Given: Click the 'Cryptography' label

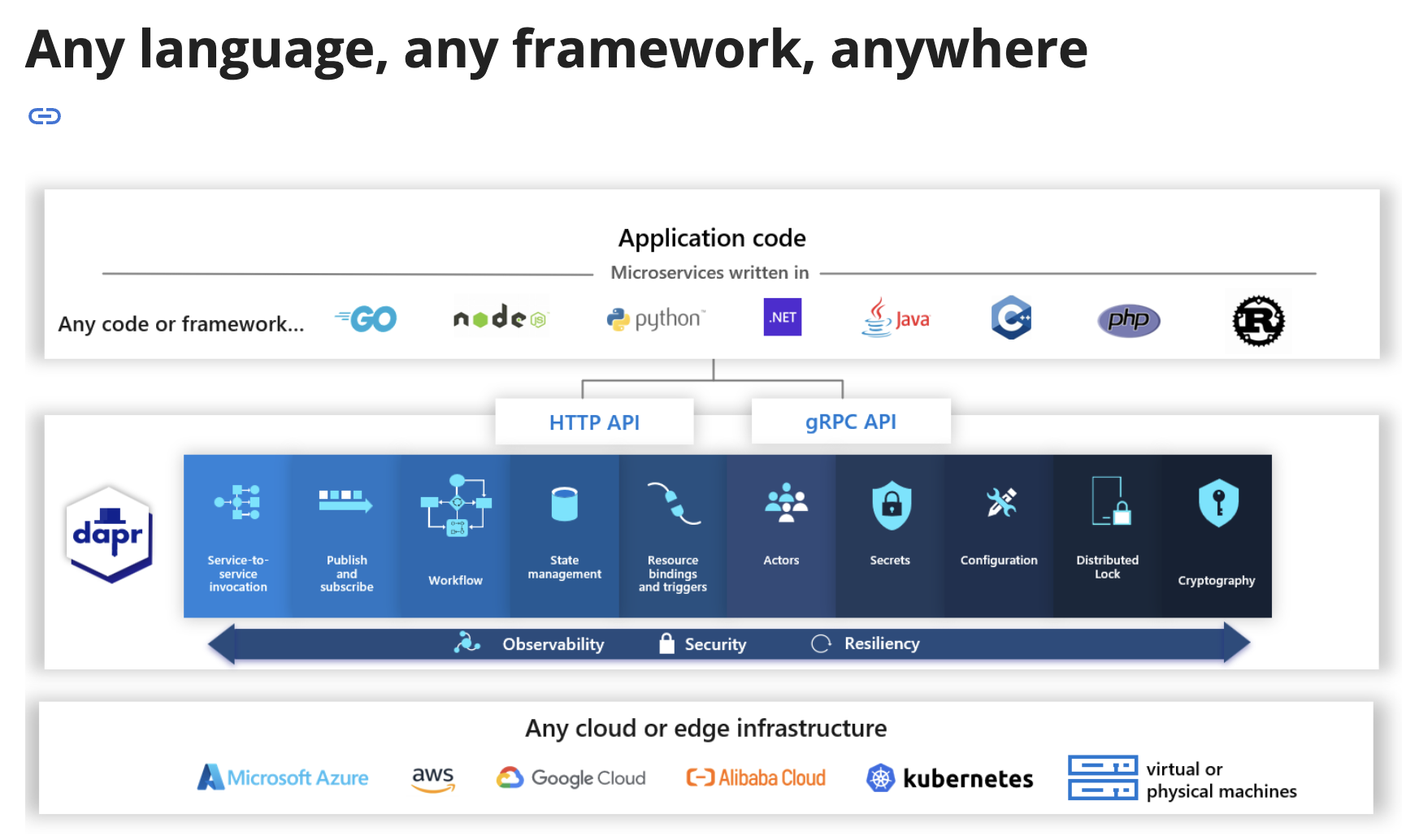Looking at the screenshot, I should (x=1217, y=581).
